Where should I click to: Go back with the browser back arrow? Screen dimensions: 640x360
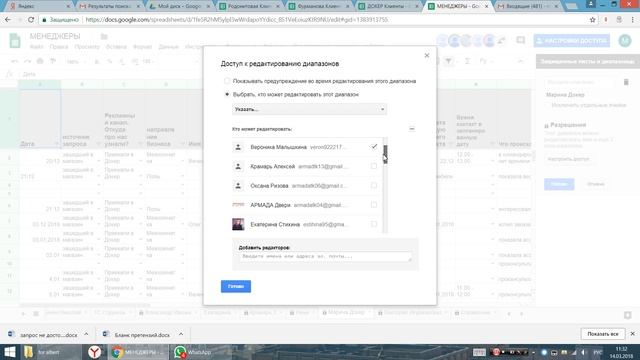pos(8,20)
